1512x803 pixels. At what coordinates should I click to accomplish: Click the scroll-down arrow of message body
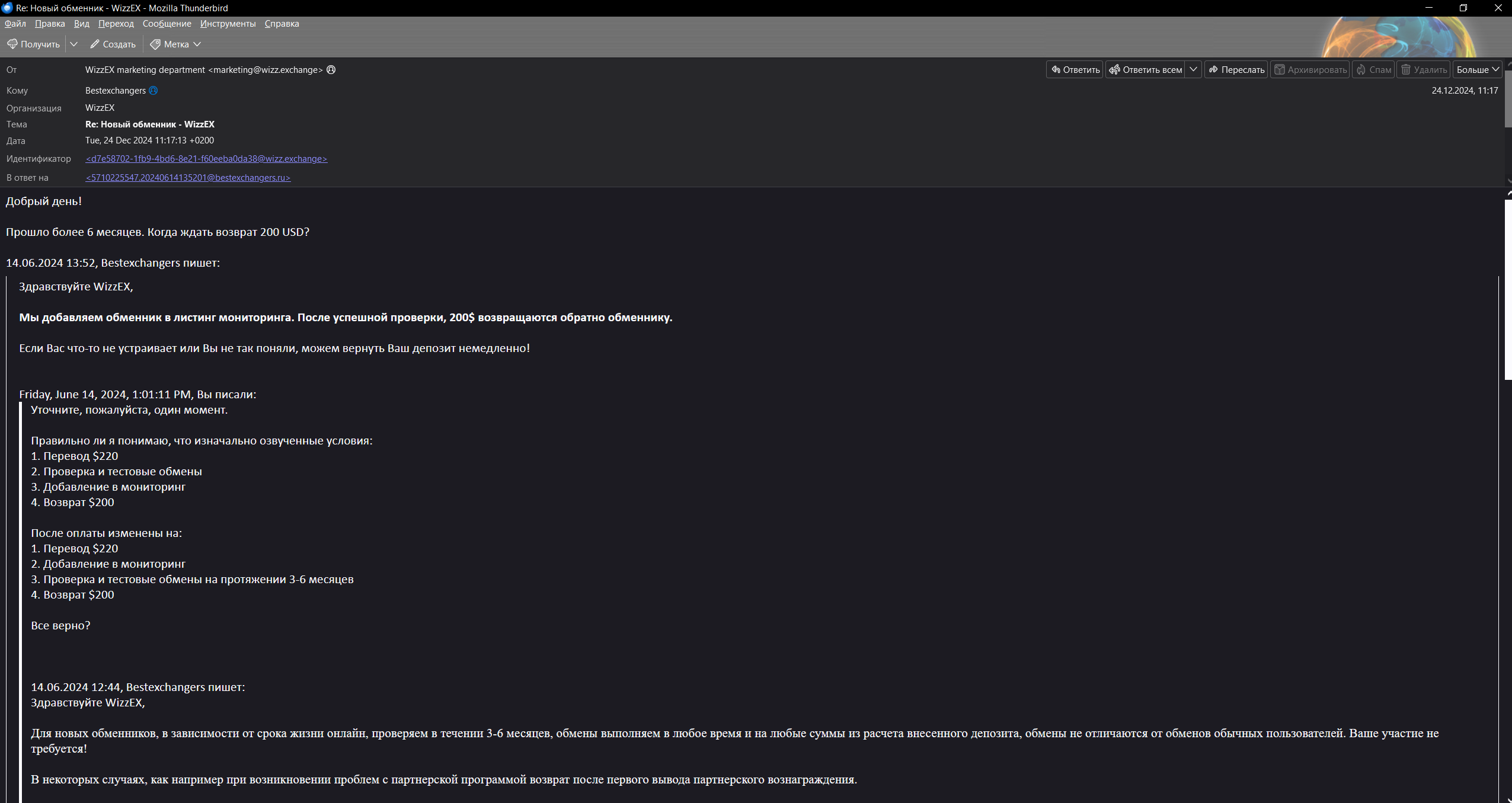coord(1508,799)
